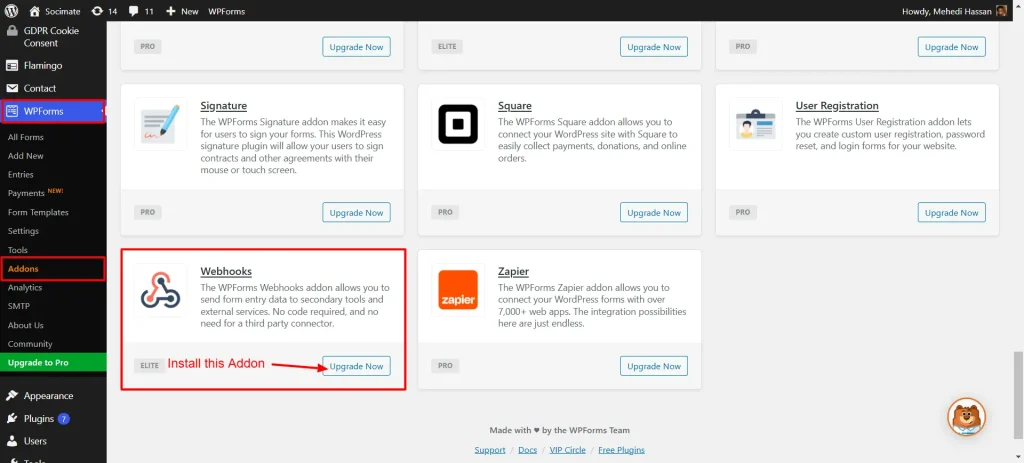The width and height of the screenshot is (1024, 463).
Task: Open the New content dropdown in admin bar
Action: tap(182, 11)
